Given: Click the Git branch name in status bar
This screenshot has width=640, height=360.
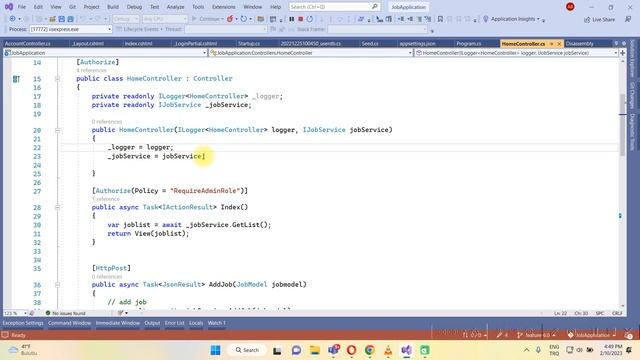Looking at the screenshot, I should (x=536, y=335).
